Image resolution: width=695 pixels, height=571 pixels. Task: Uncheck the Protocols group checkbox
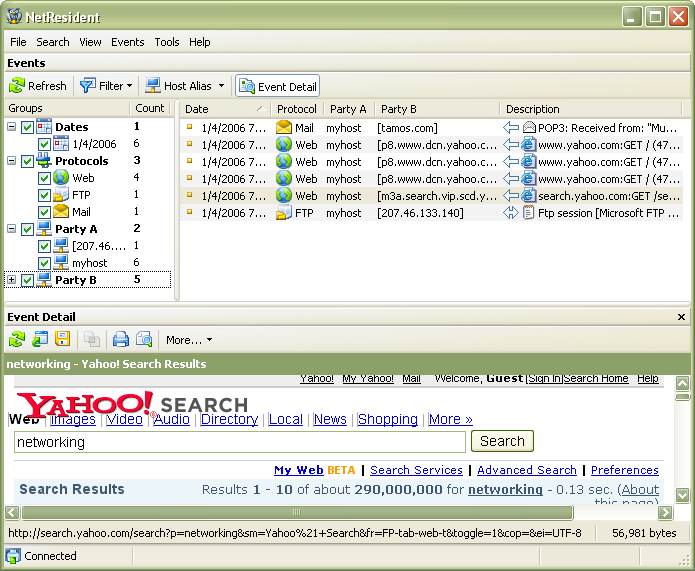click(27, 161)
